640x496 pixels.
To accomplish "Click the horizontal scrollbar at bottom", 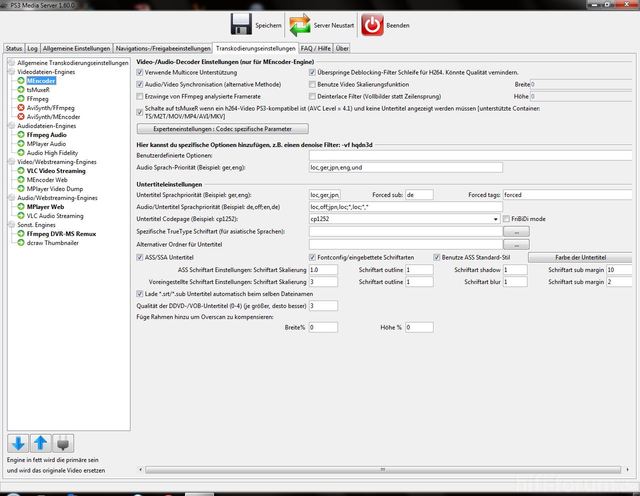I will pyautogui.click(x=382, y=469).
